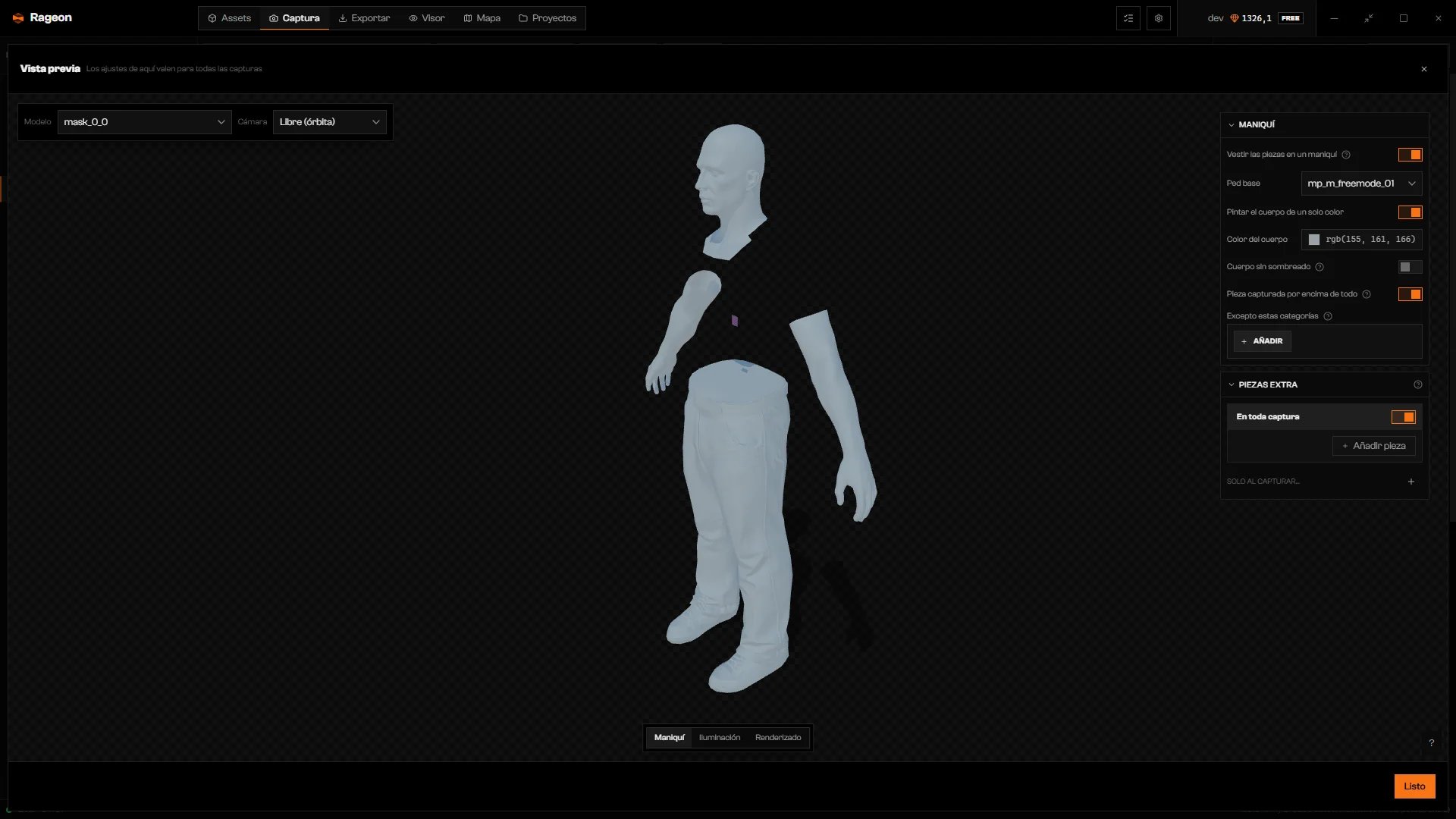Click the Añadir pieza button
The height and width of the screenshot is (819, 1456).
click(x=1373, y=446)
